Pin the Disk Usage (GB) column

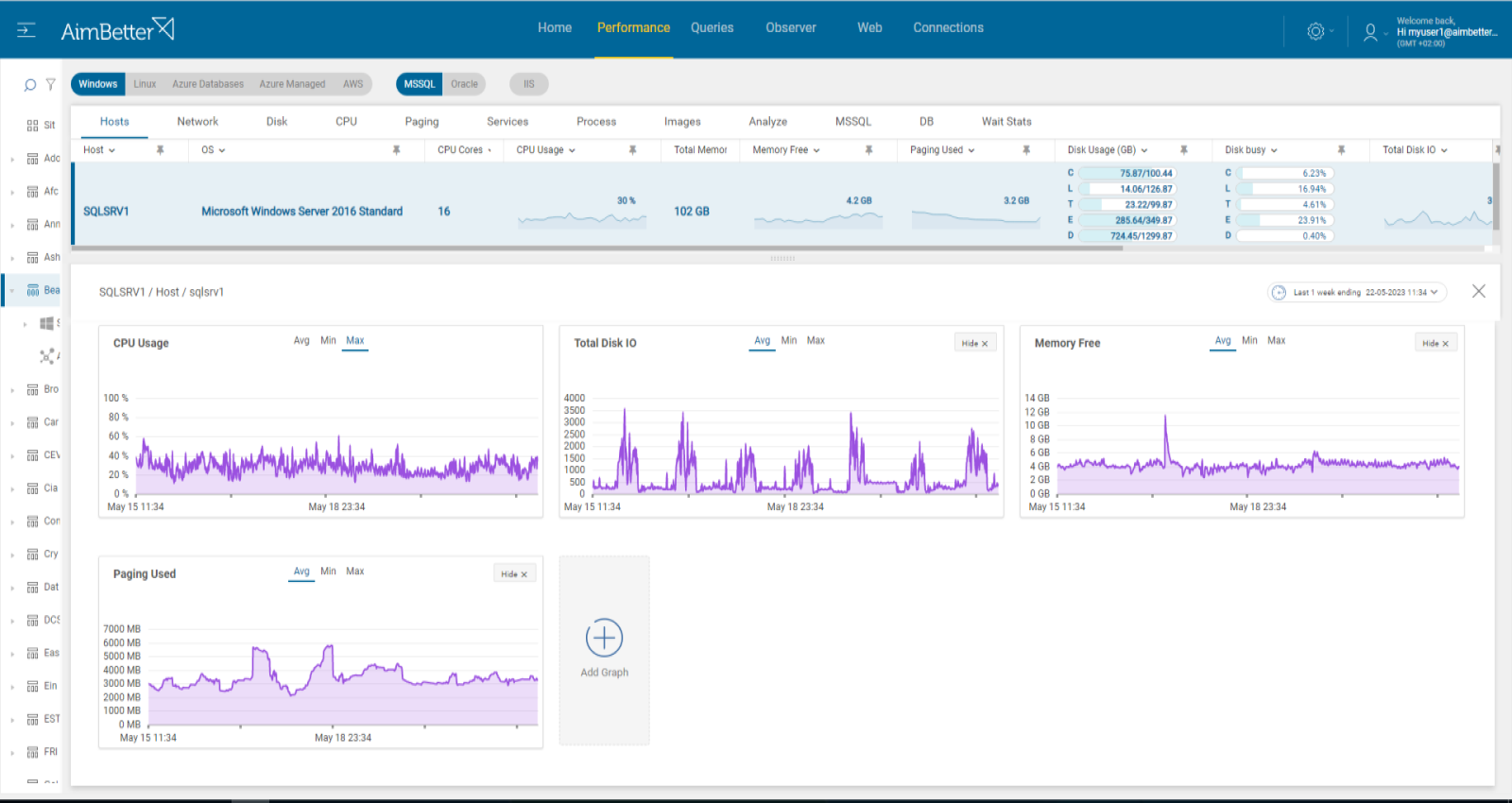pos(1184,150)
